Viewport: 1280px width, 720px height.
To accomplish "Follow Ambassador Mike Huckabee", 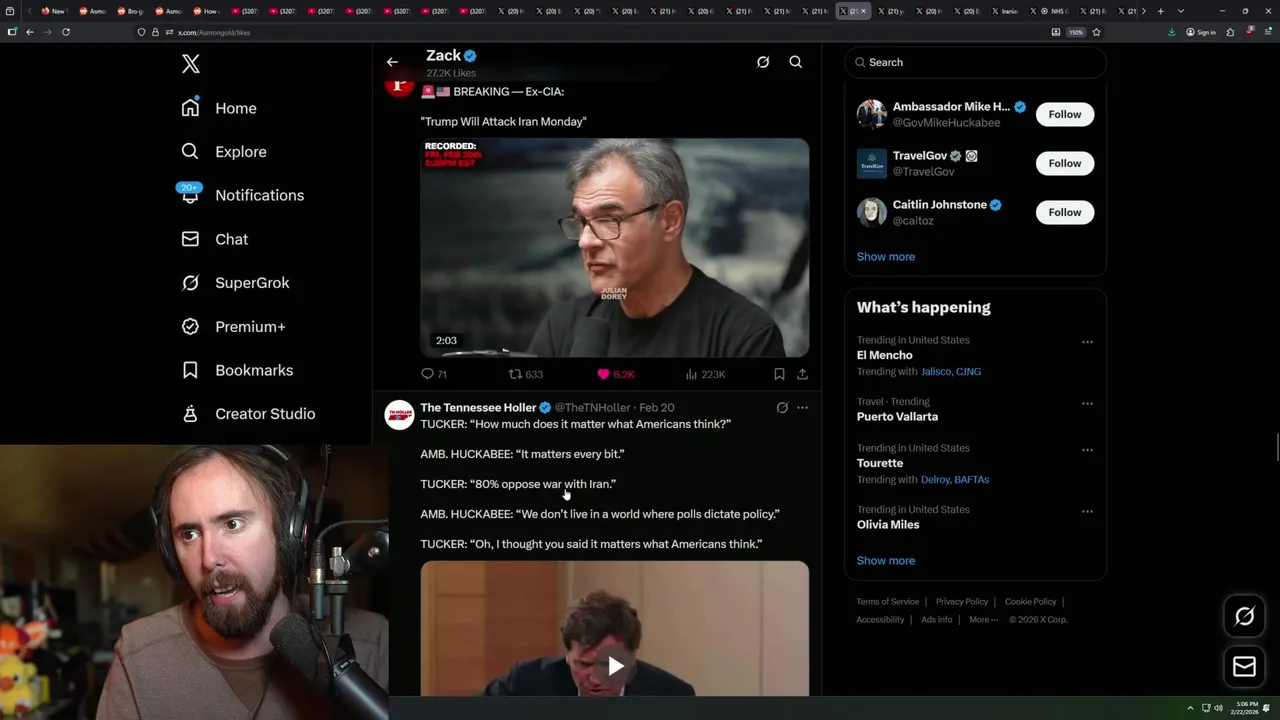I will coord(1065,114).
